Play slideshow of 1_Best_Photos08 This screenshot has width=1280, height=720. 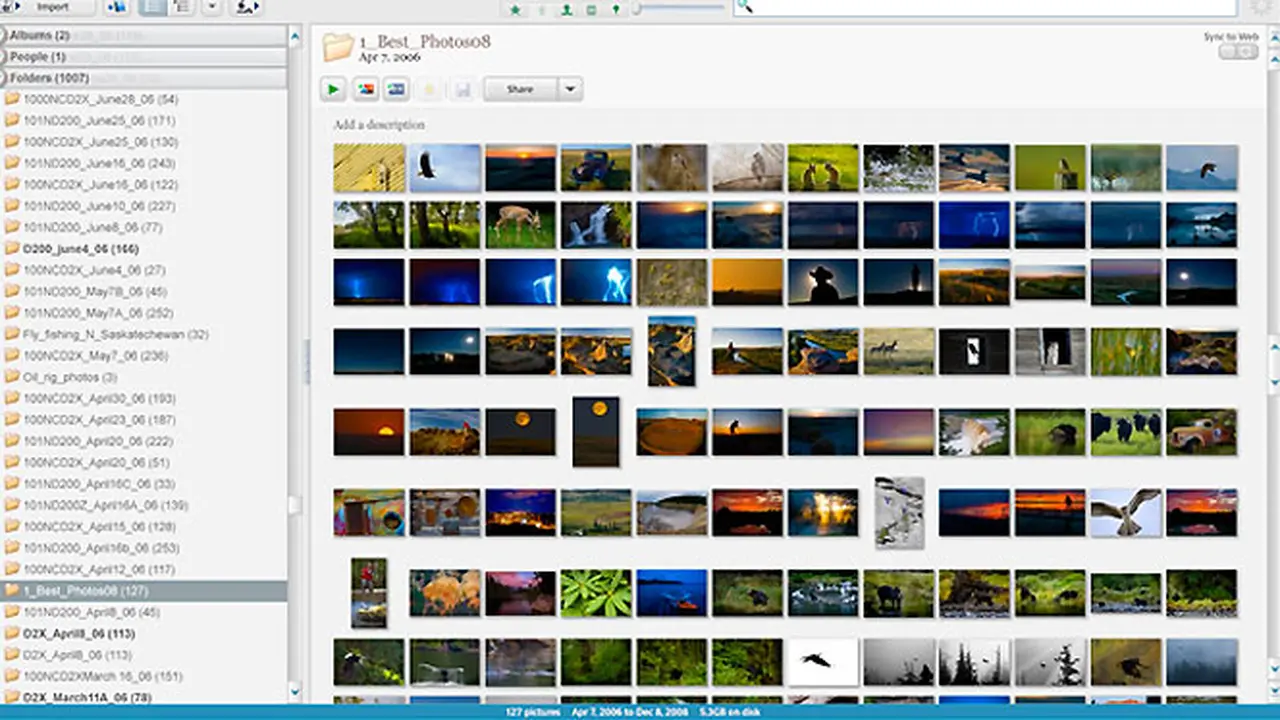[333, 89]
